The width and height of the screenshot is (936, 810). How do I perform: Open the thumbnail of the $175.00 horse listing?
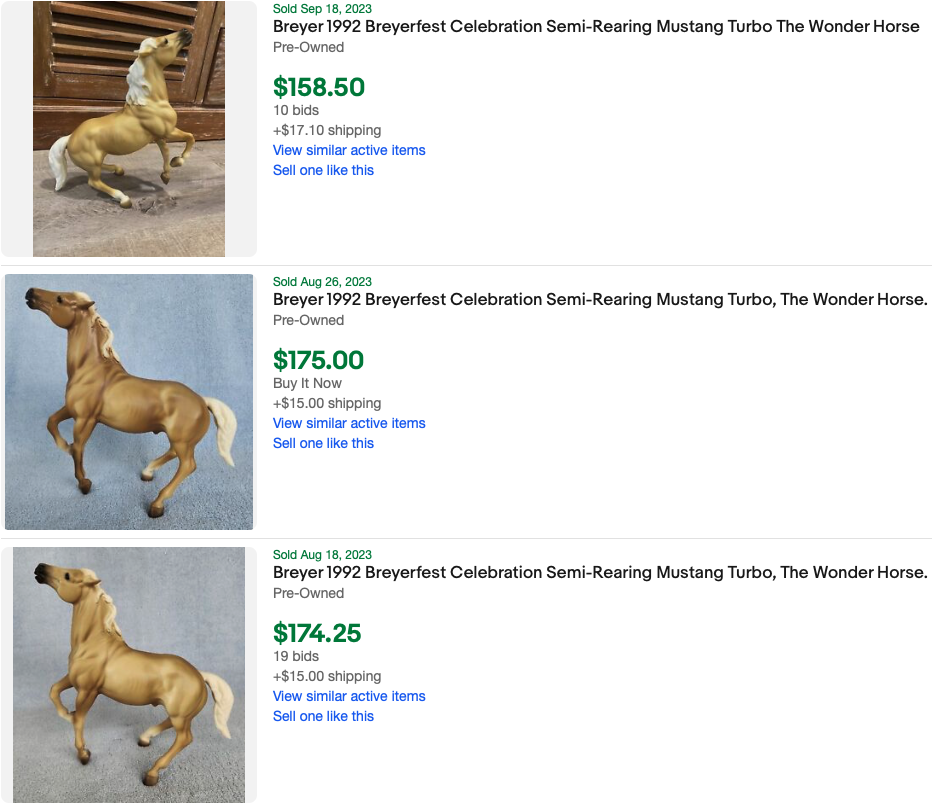coord(129,402)
